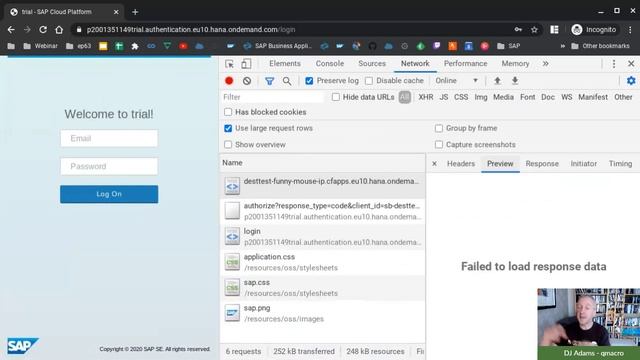Enable Group by frame checkbox
Screen dimensions: 640x360
(x=439, y=128)
